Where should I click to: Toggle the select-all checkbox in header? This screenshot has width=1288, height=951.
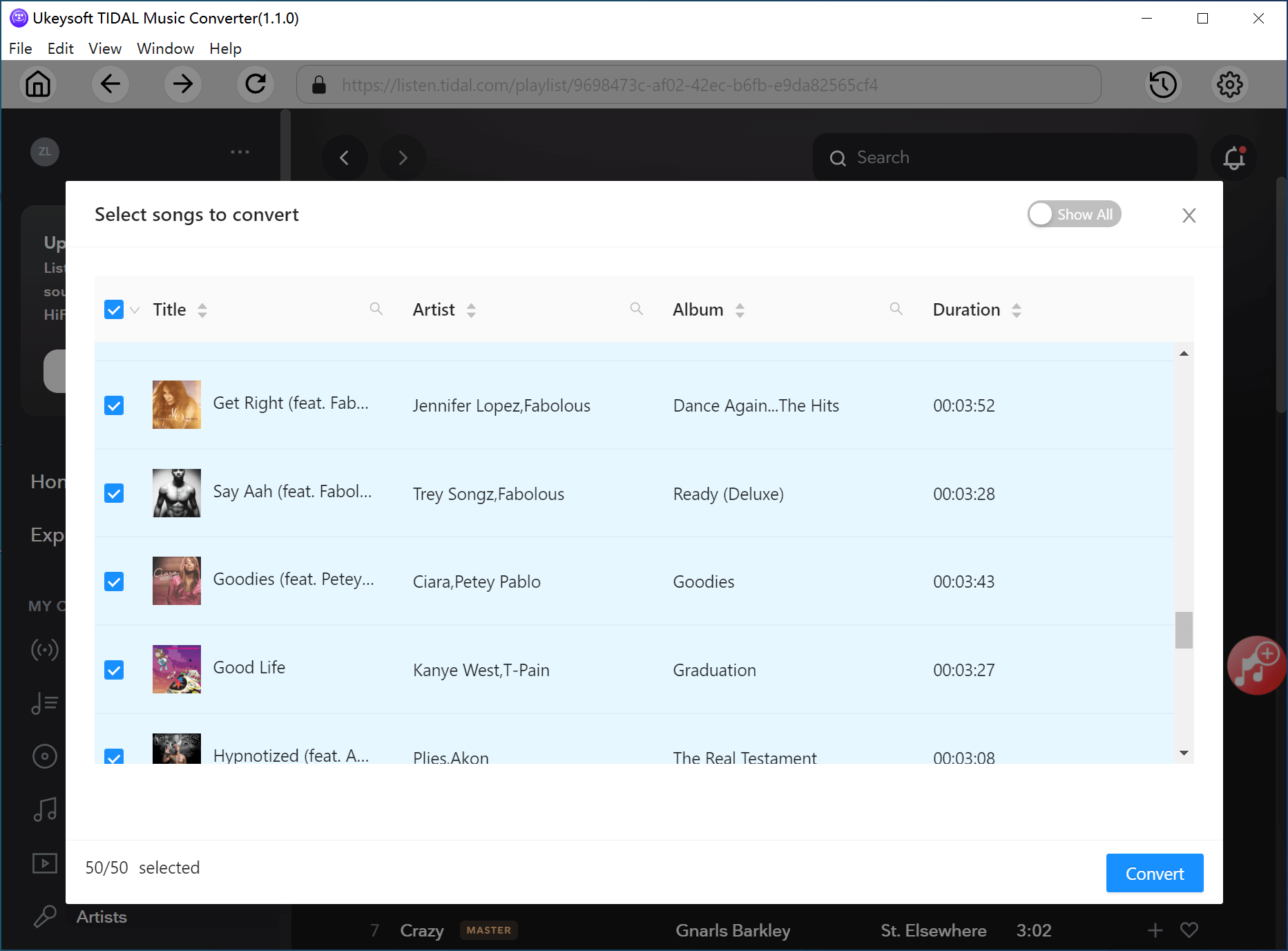[x=114, y=309]
